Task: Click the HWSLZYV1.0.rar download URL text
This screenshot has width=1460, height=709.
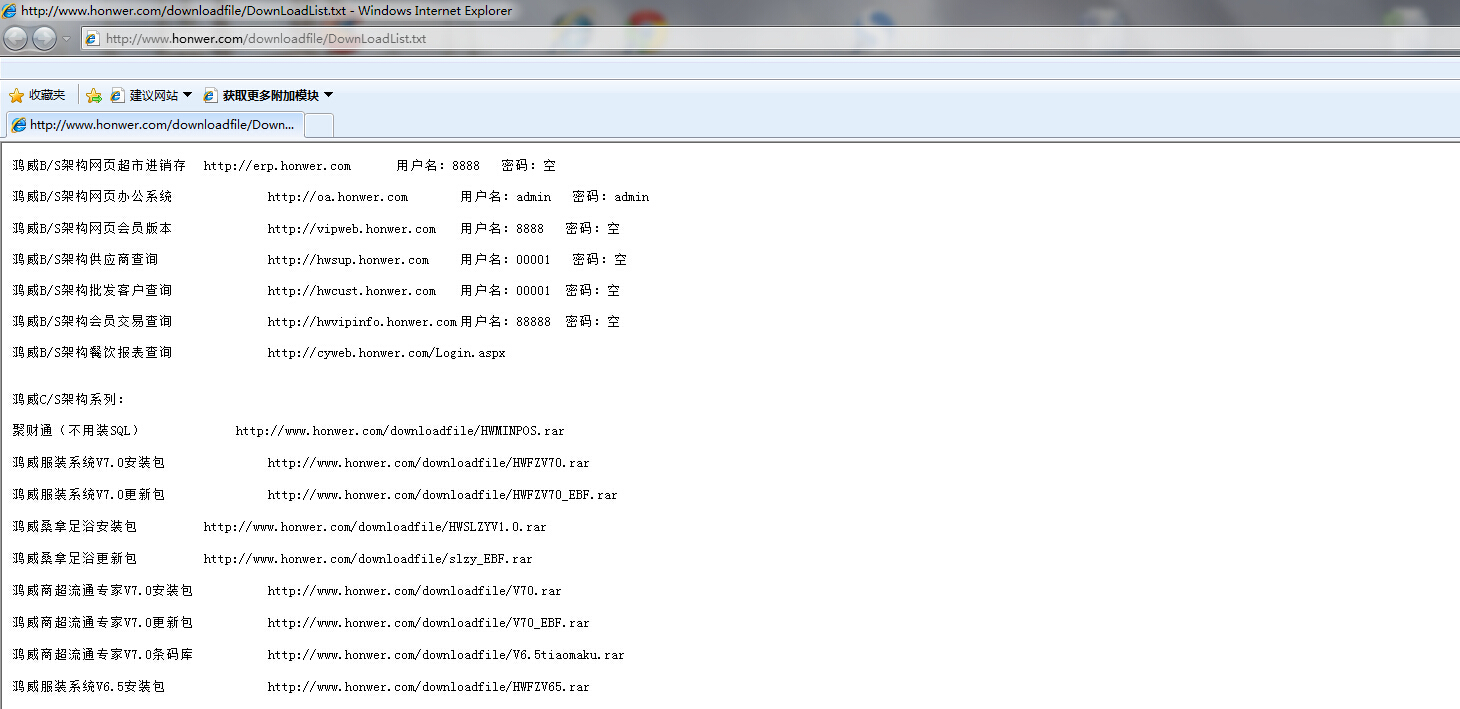Action: coord(375,527)
